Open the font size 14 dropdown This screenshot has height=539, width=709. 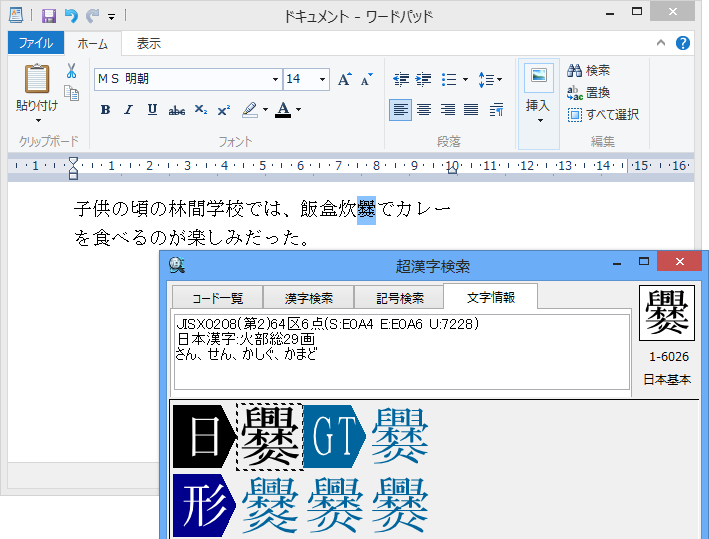(322, 79)
